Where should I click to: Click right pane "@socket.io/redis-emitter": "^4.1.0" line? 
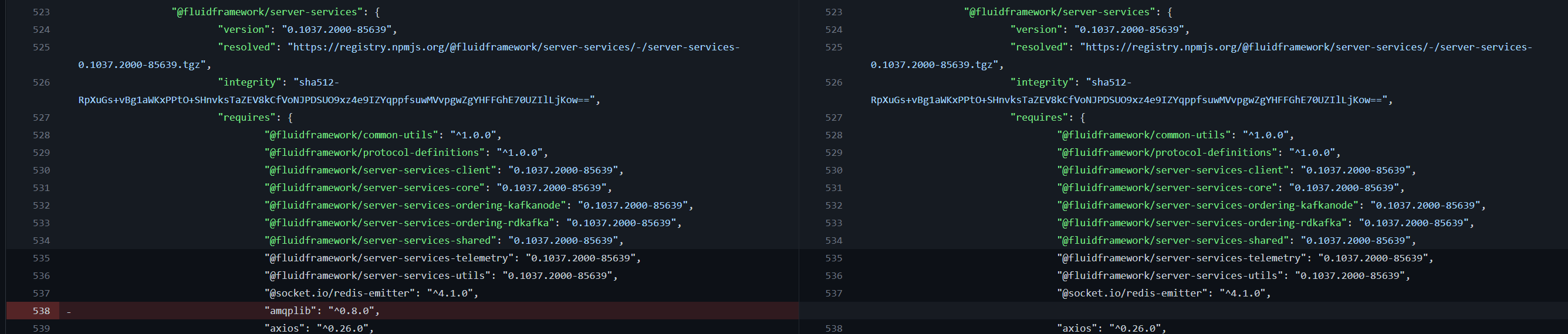coord(1164,294)
